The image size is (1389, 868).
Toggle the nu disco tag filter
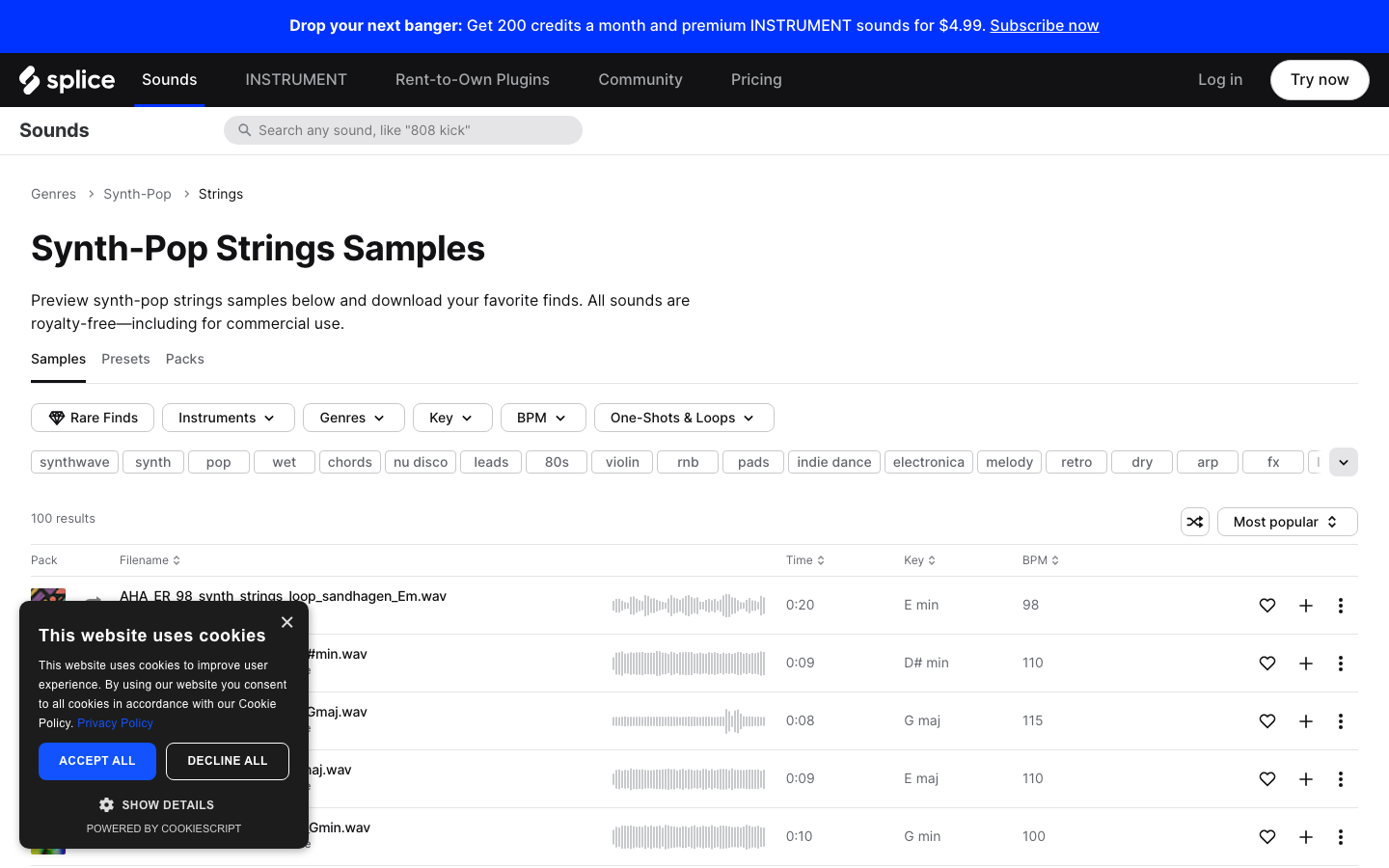click(421, 462)
